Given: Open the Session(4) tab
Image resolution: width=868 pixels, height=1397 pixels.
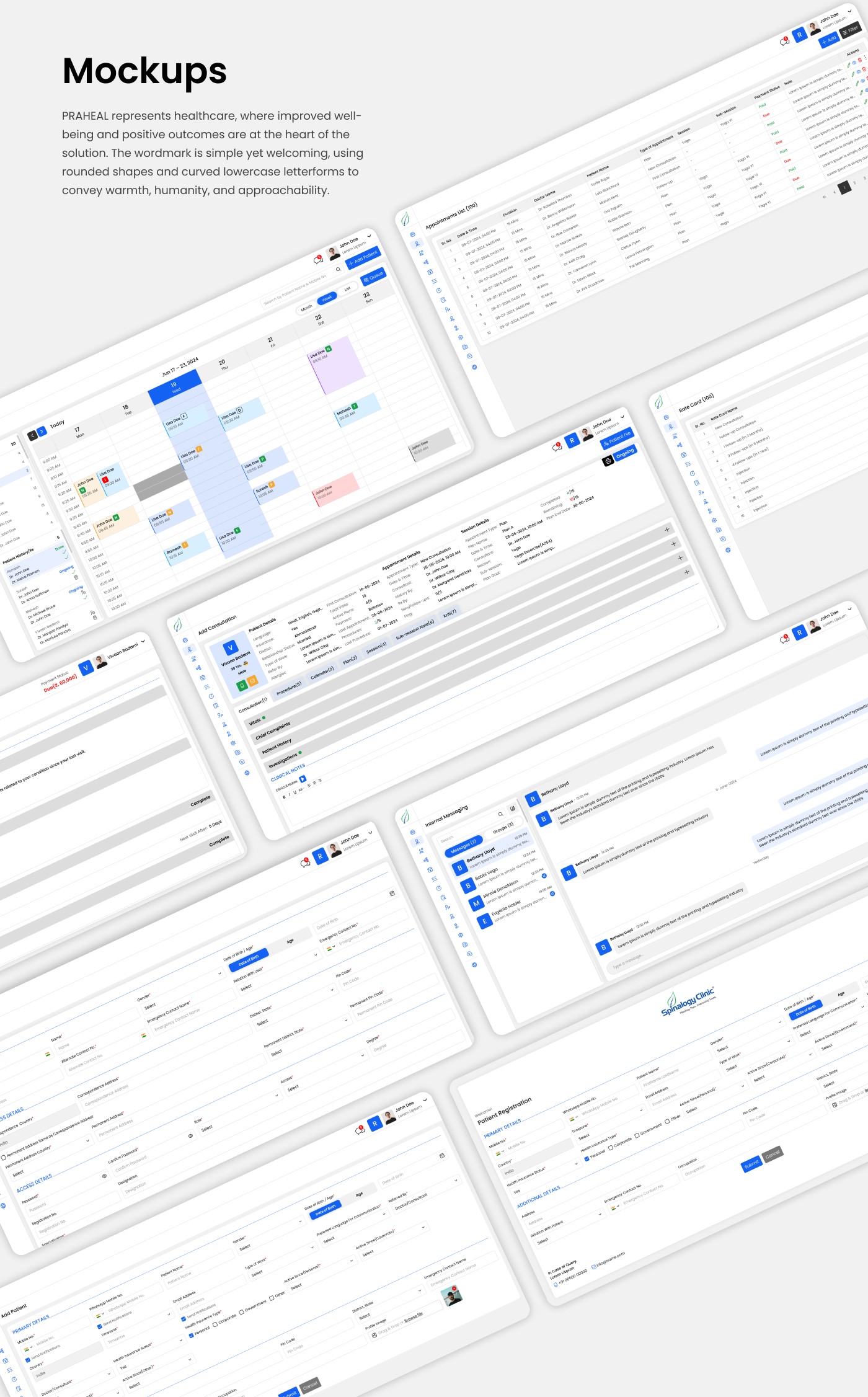Looking at the screenshot, I should (x=376, y=647).
